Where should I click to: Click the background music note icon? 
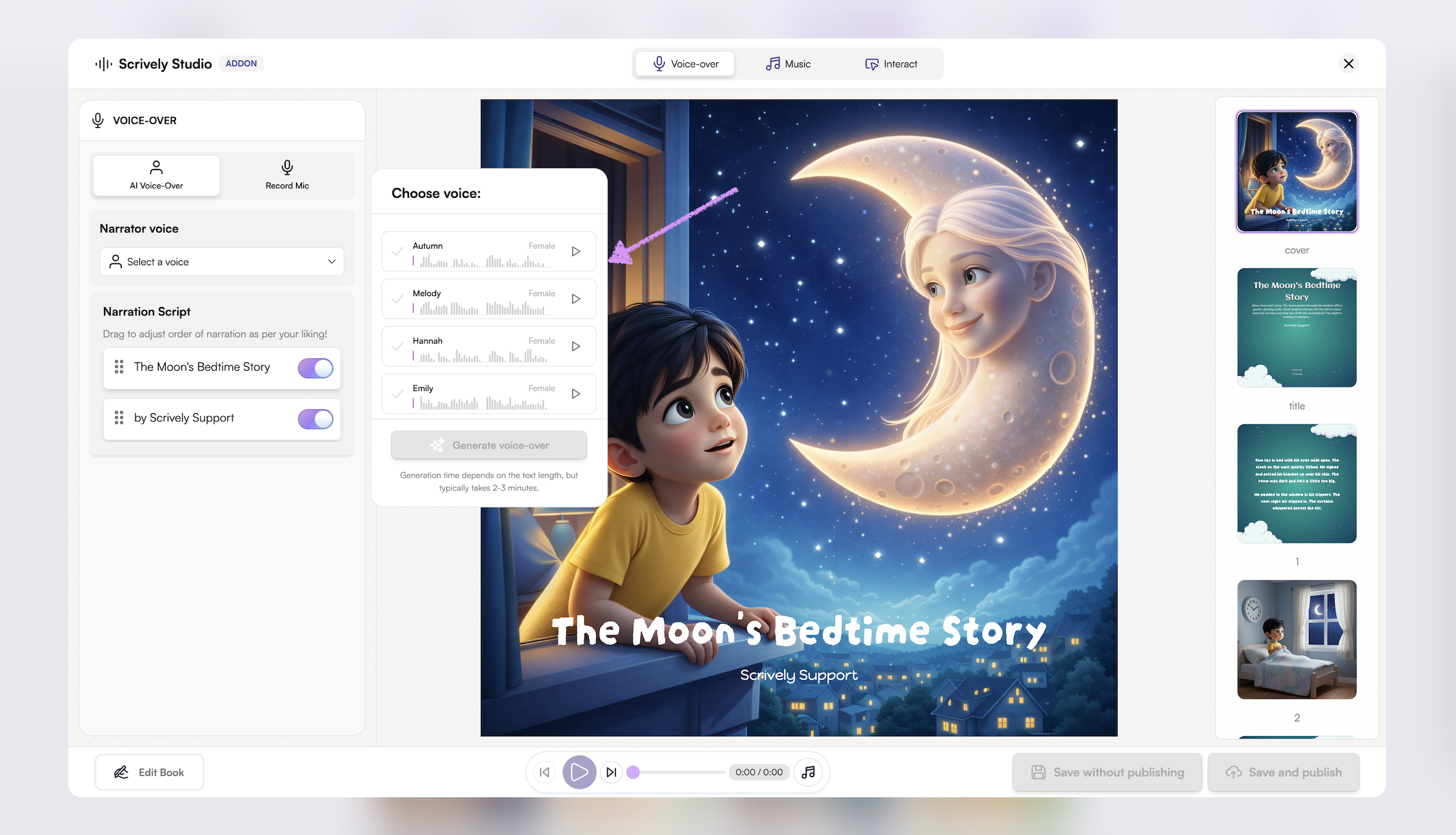coord(809,772)
